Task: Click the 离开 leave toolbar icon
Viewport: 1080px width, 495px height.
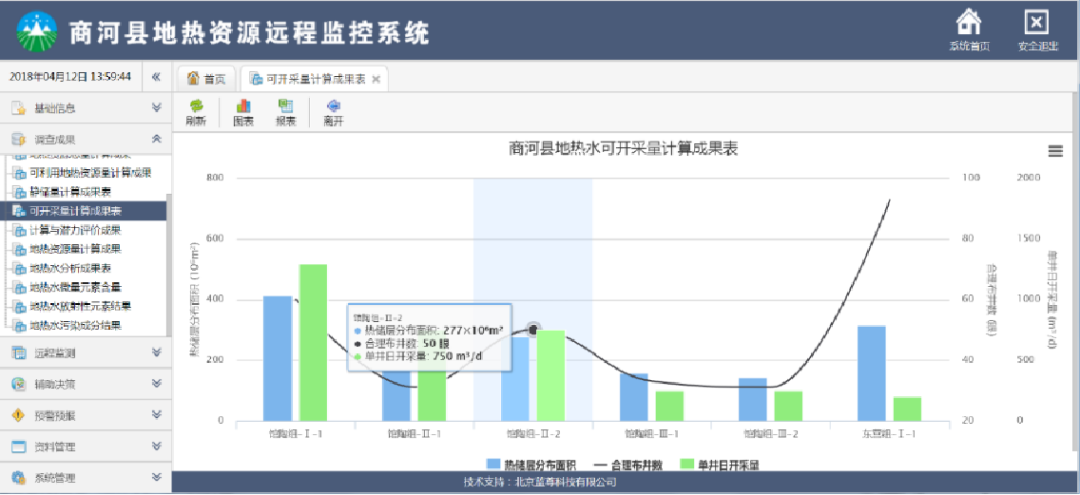Action: [333, 106]
